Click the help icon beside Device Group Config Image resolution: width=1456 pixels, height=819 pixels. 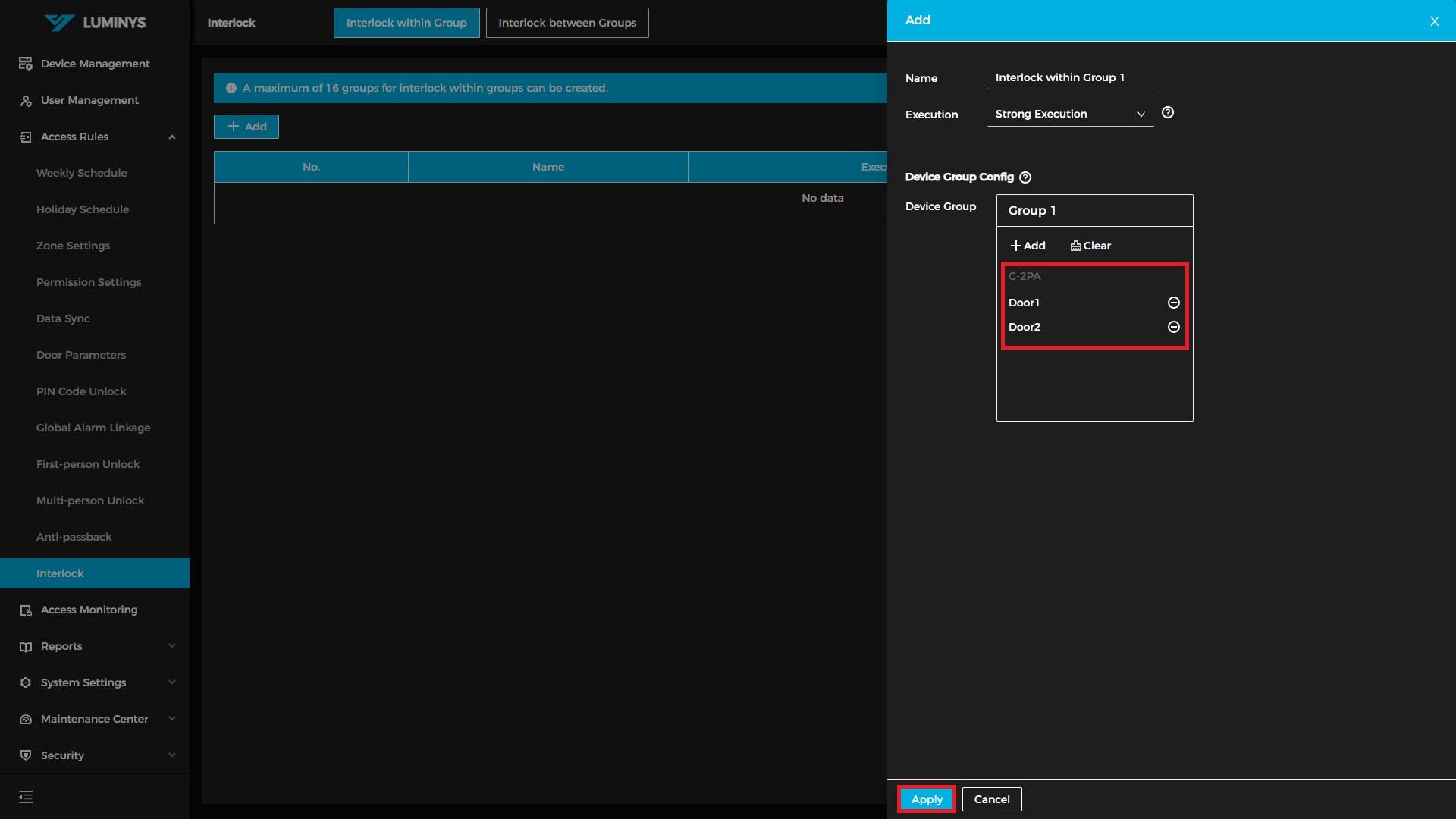click(x=1025, y=177)
